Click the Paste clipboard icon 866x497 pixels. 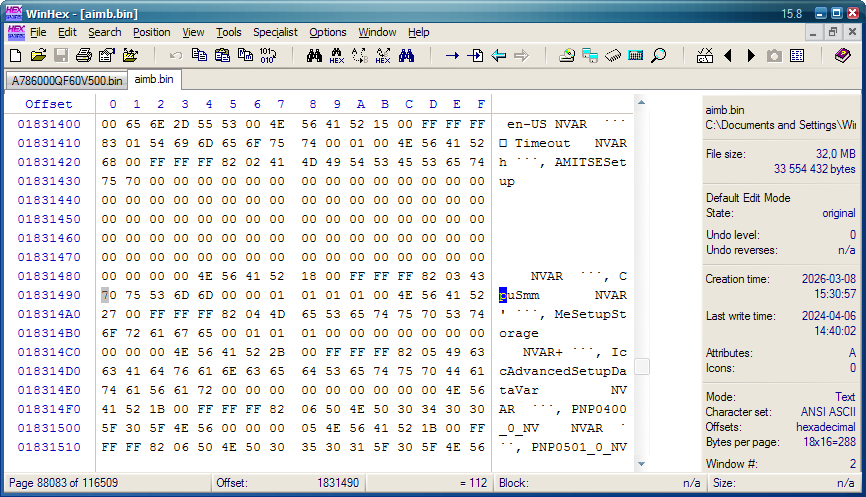pyautogui.click(x=222, y=55)
